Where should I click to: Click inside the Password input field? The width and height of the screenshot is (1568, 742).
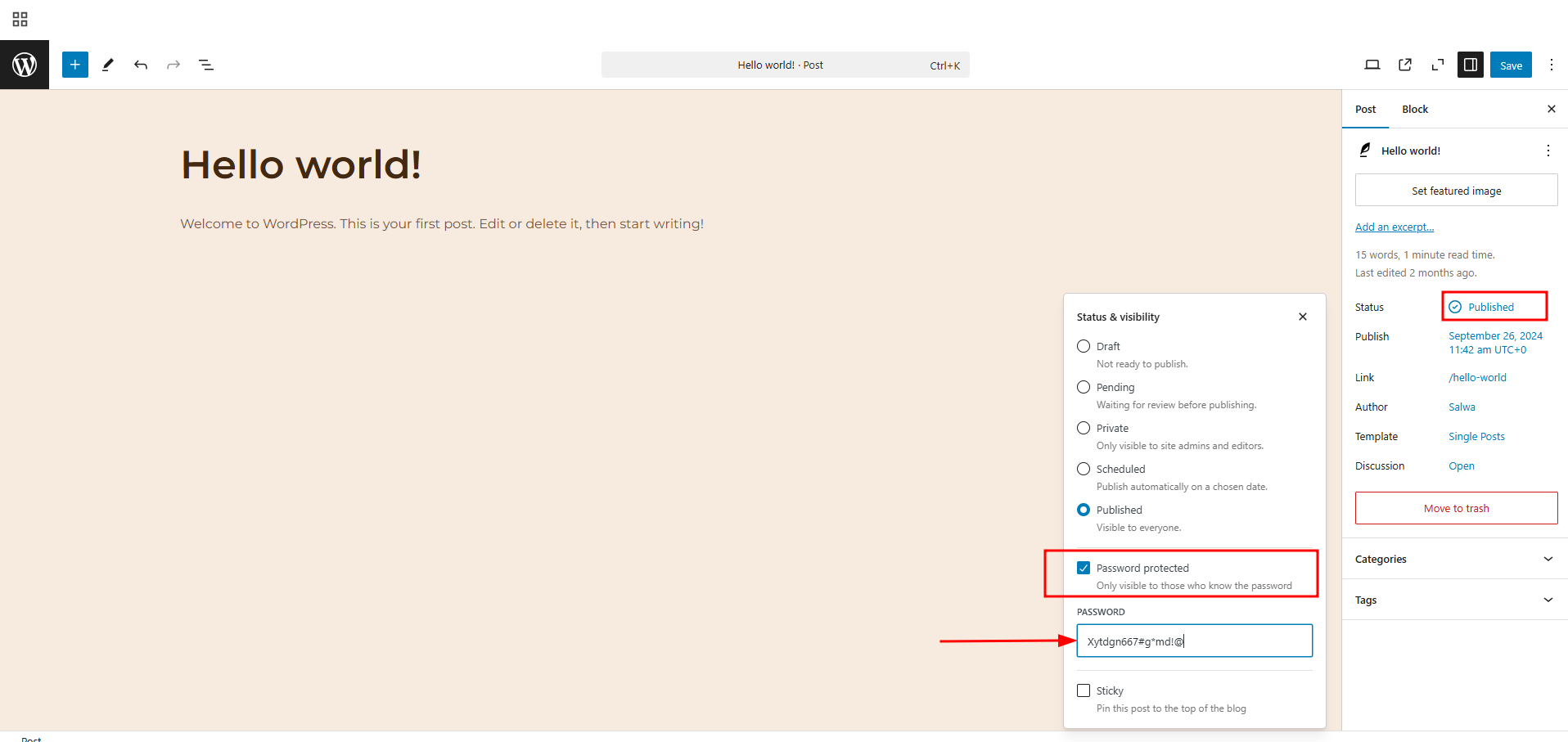pyautogui.click(x=1194, y=641)
